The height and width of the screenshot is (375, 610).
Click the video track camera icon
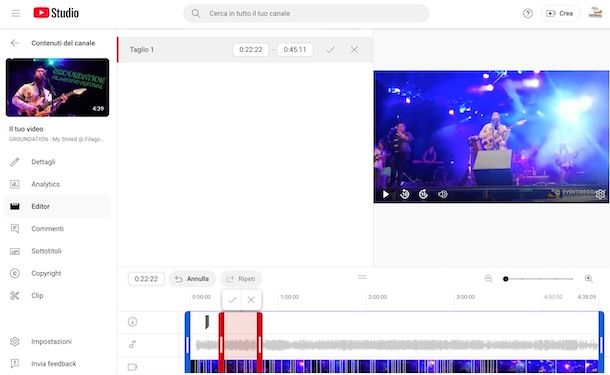[x=132, y=367]
